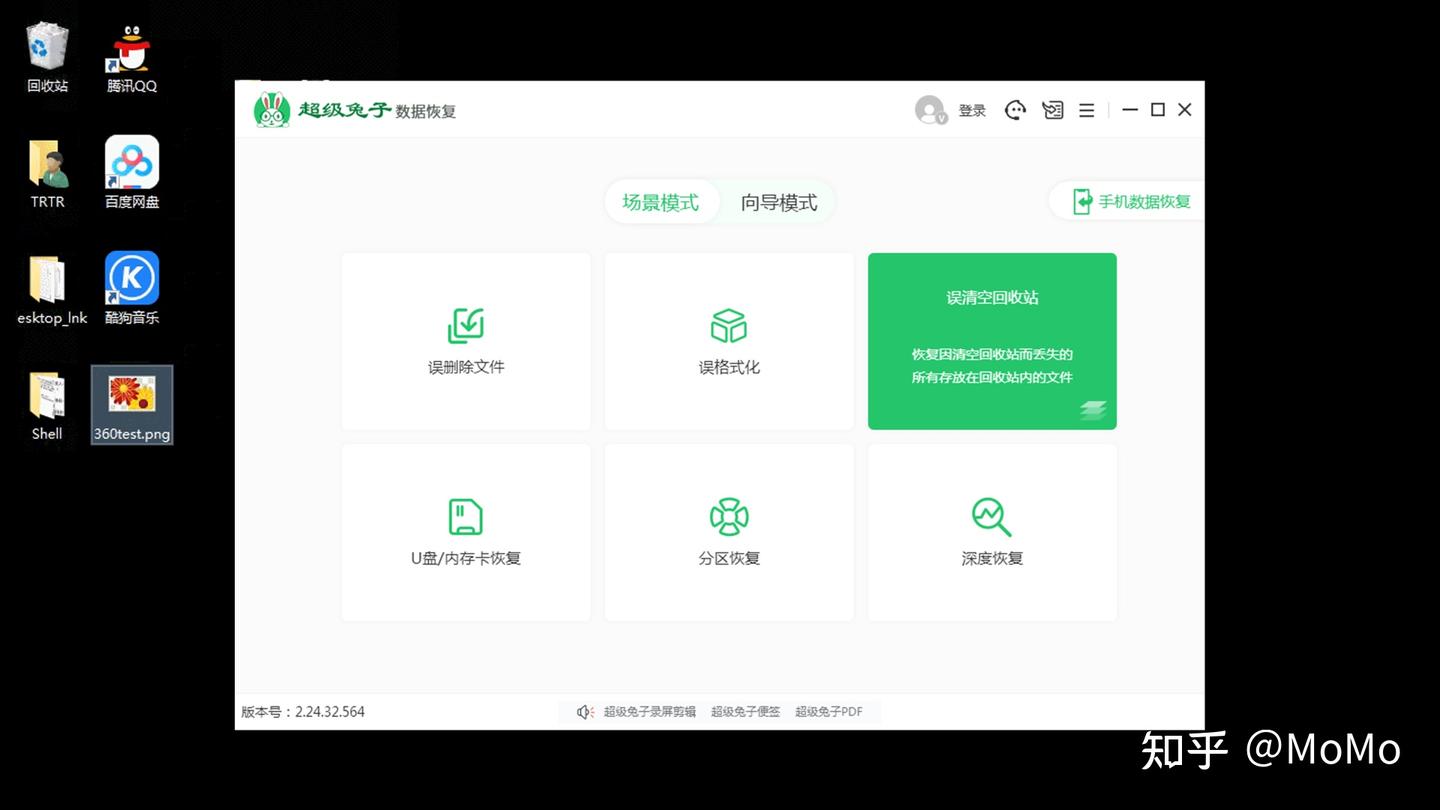
Task: Open the 误删除文件 recovery card
Action: click(x=466, y=341)
